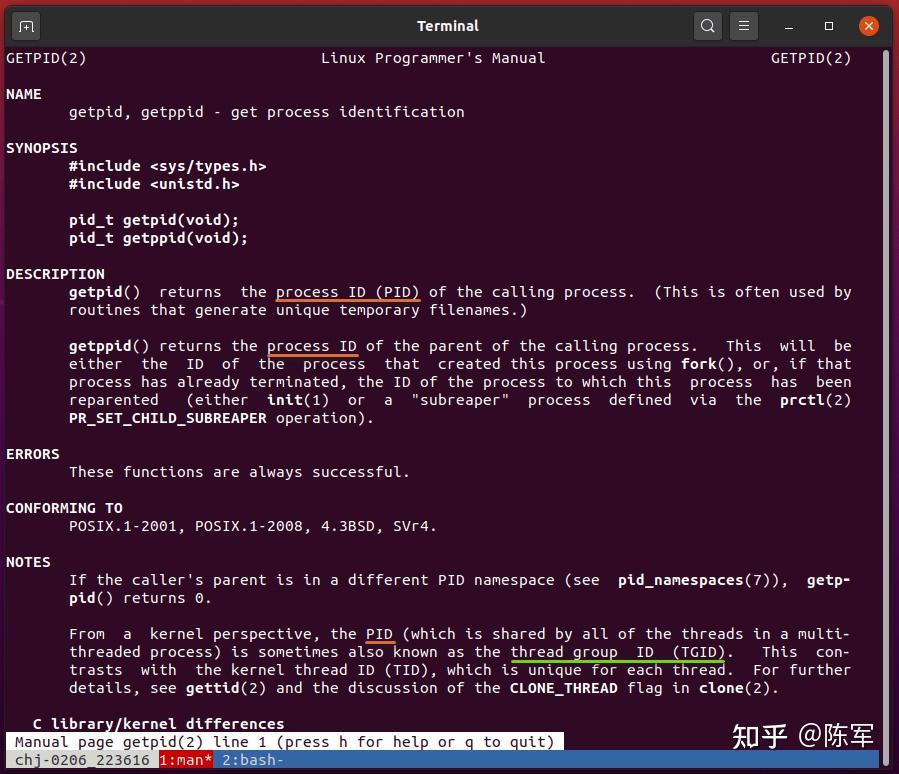Viewport: 899px width, 774px height.
Task: Click the DESCRIPTION section header
Action: tap(55, 274)
